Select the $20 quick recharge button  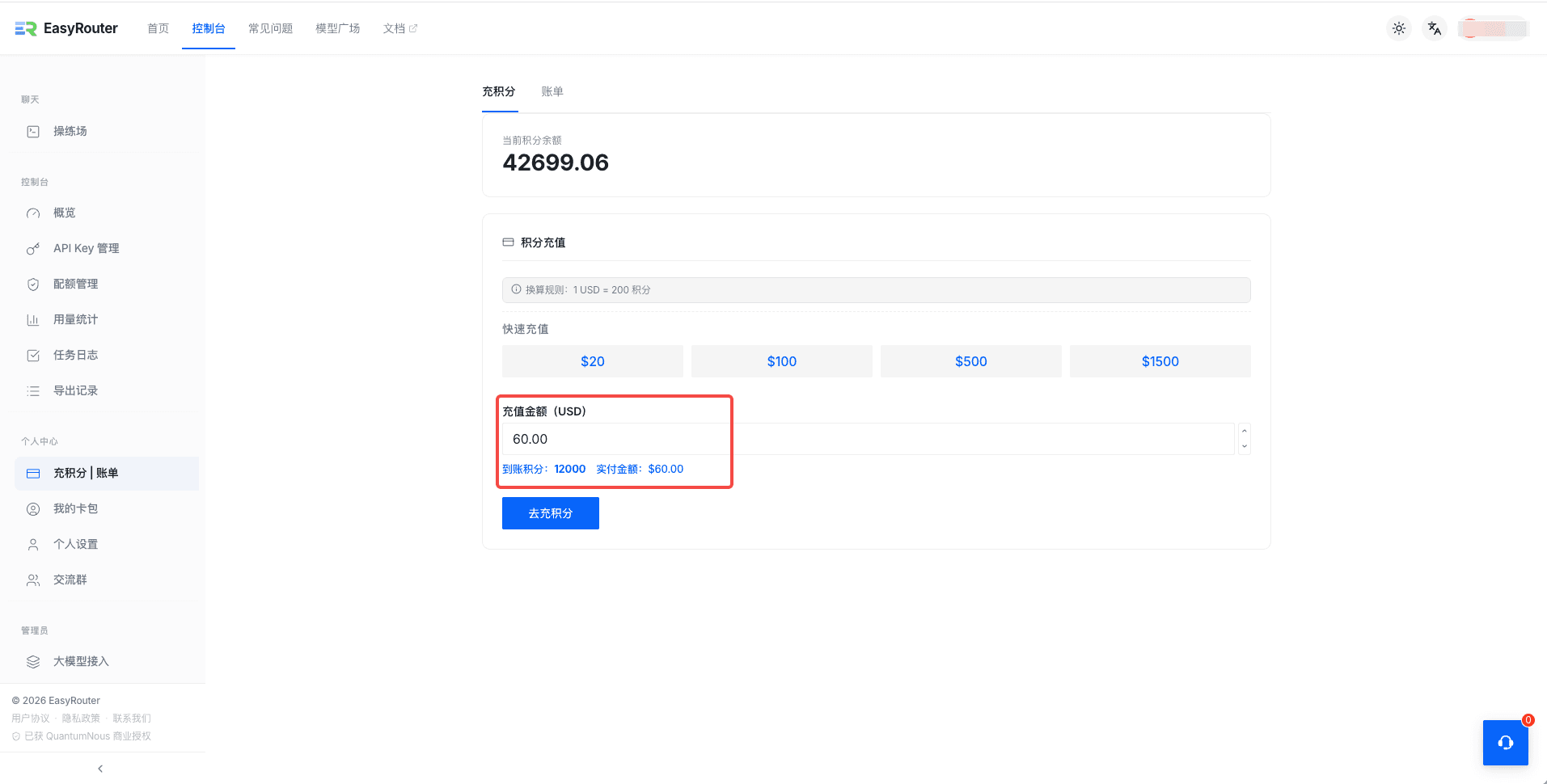[593, 361]
